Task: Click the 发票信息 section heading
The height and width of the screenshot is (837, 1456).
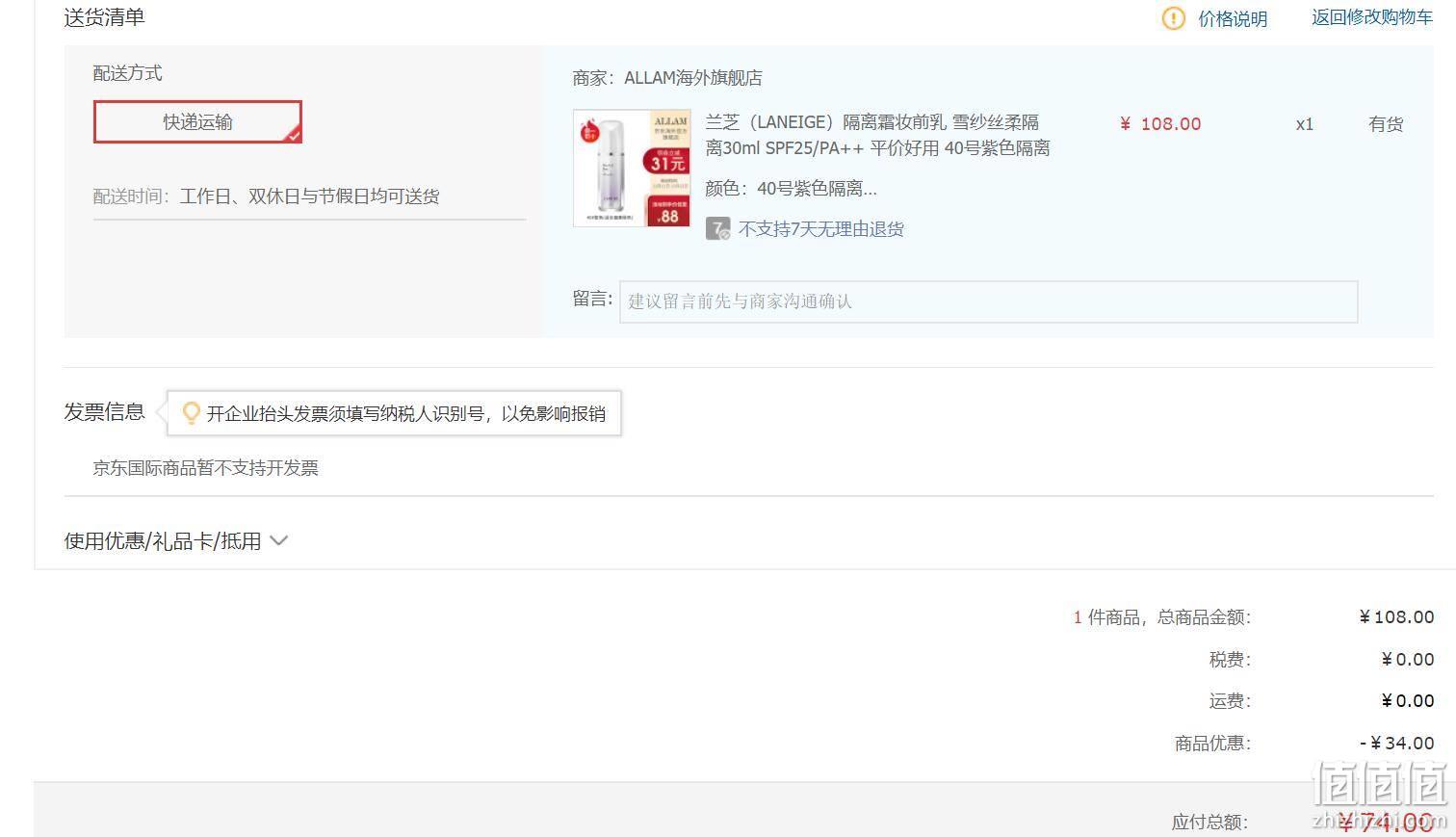Action: 104,412
